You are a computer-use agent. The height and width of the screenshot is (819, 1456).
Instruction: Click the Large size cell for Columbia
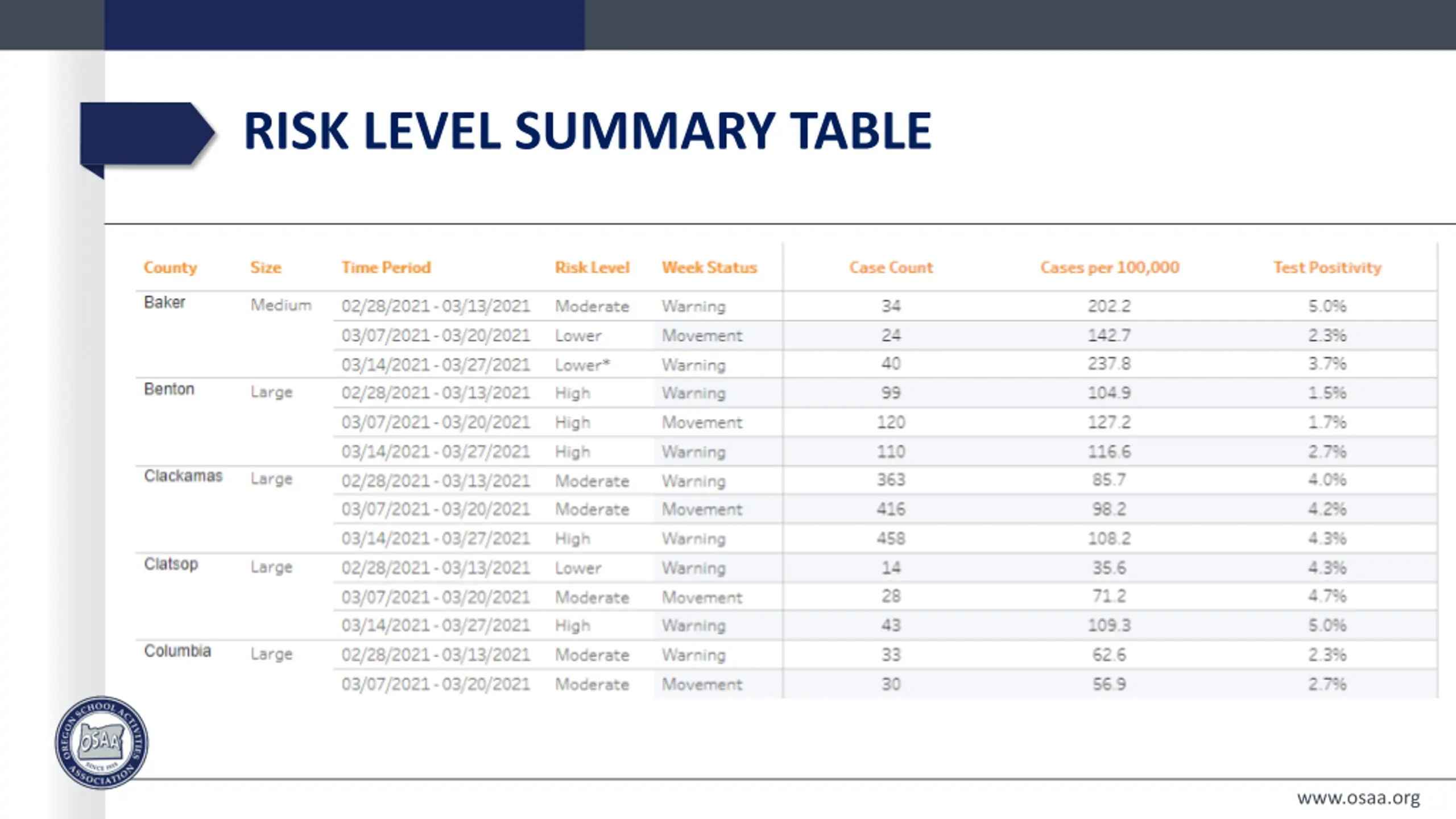coord(271,655)
